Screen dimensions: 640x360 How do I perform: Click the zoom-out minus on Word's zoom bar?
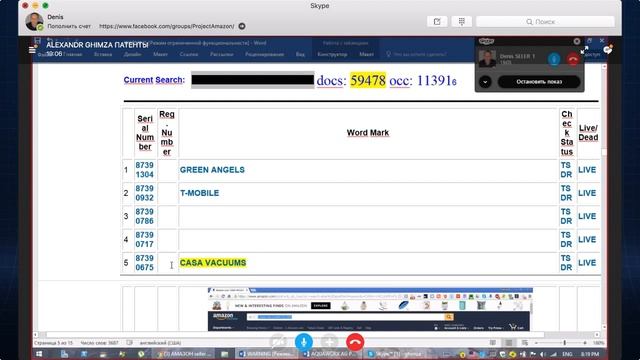click(x=536, y=343)
